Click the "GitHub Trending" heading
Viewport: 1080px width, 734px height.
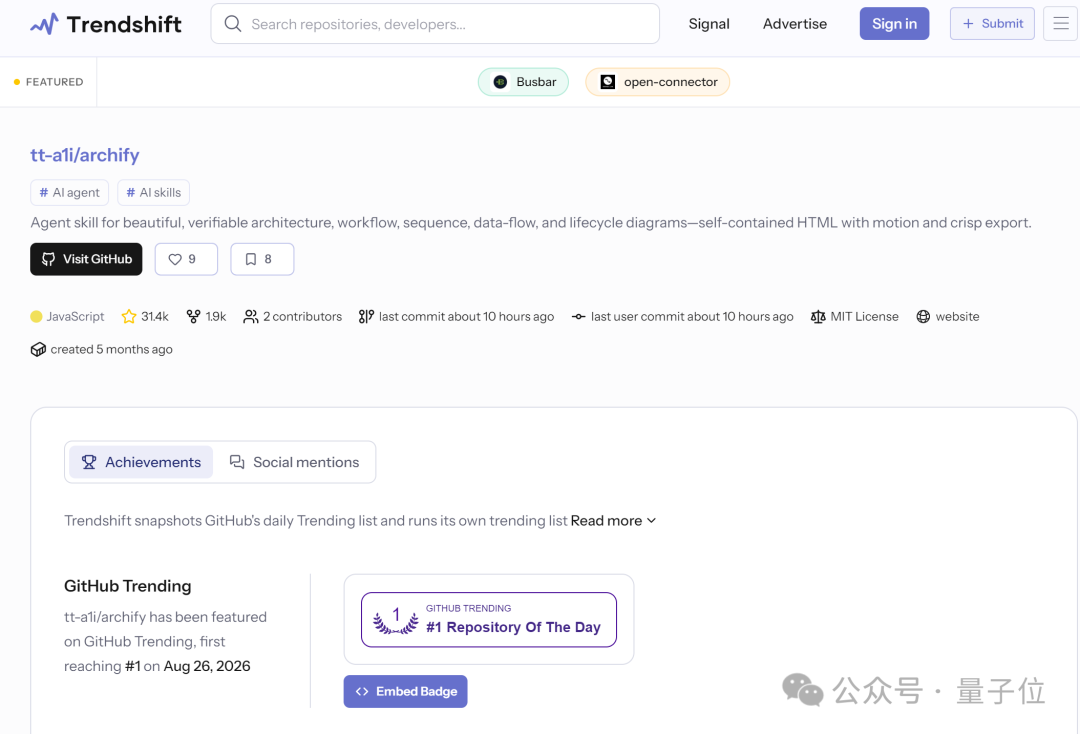coord(127,586)
